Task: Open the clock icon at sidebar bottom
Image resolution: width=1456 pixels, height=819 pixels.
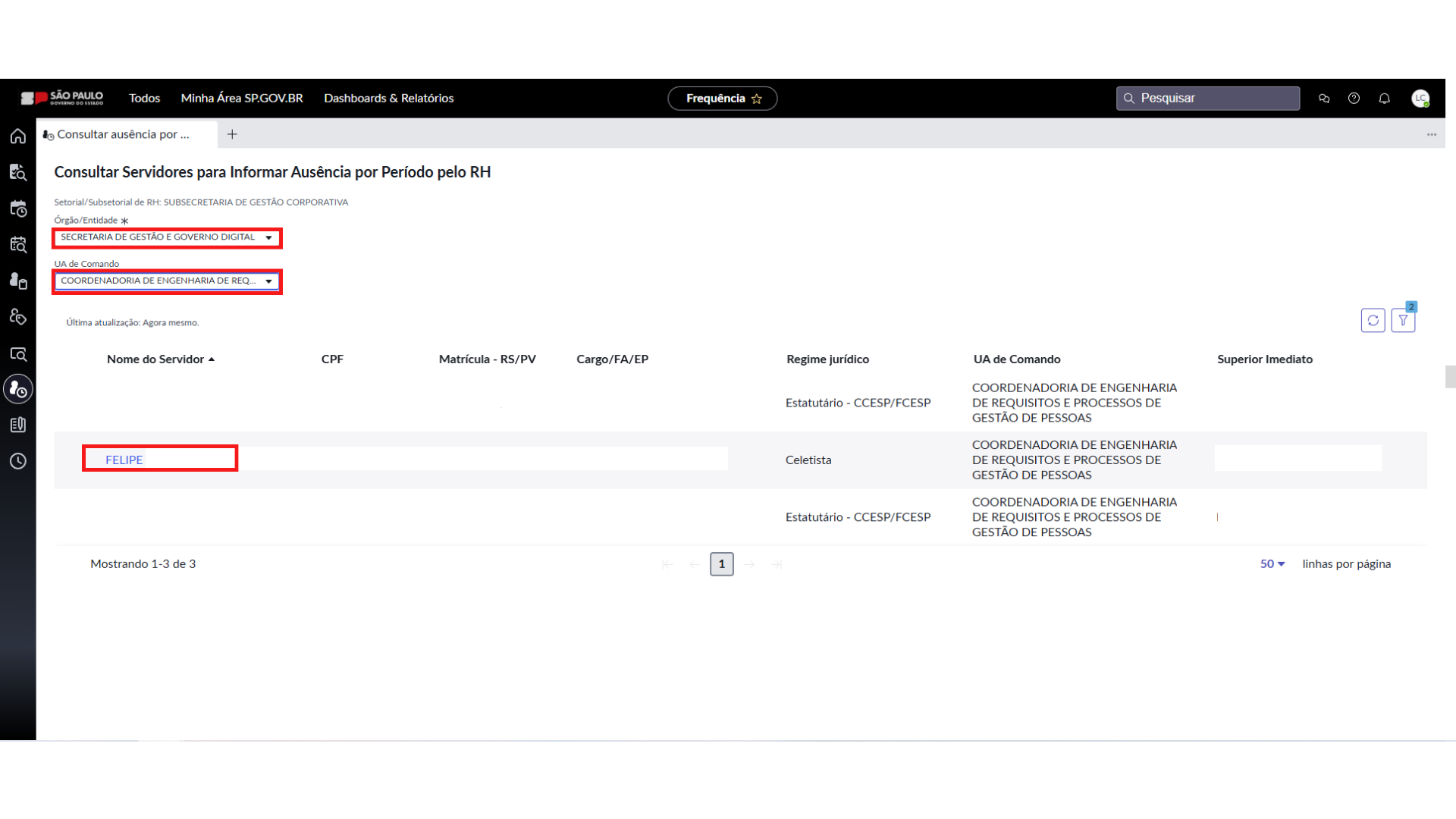Action: tap(18, 461)
